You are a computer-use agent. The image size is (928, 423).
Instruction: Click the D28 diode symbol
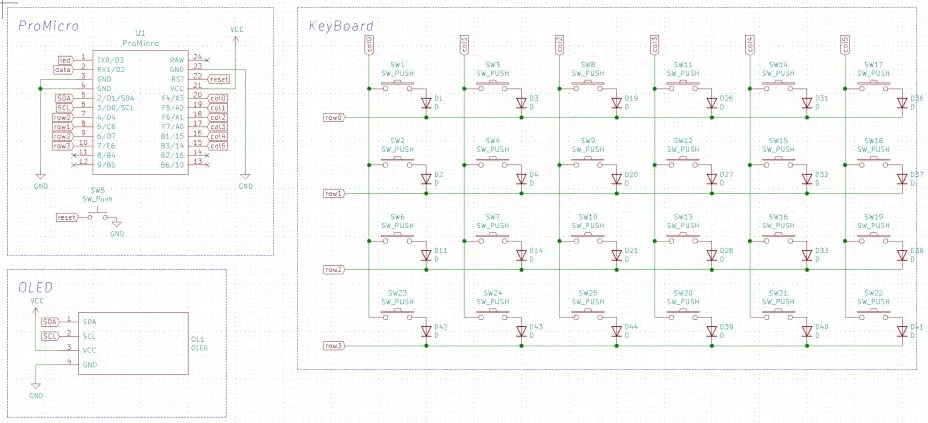tap(713, 255)
